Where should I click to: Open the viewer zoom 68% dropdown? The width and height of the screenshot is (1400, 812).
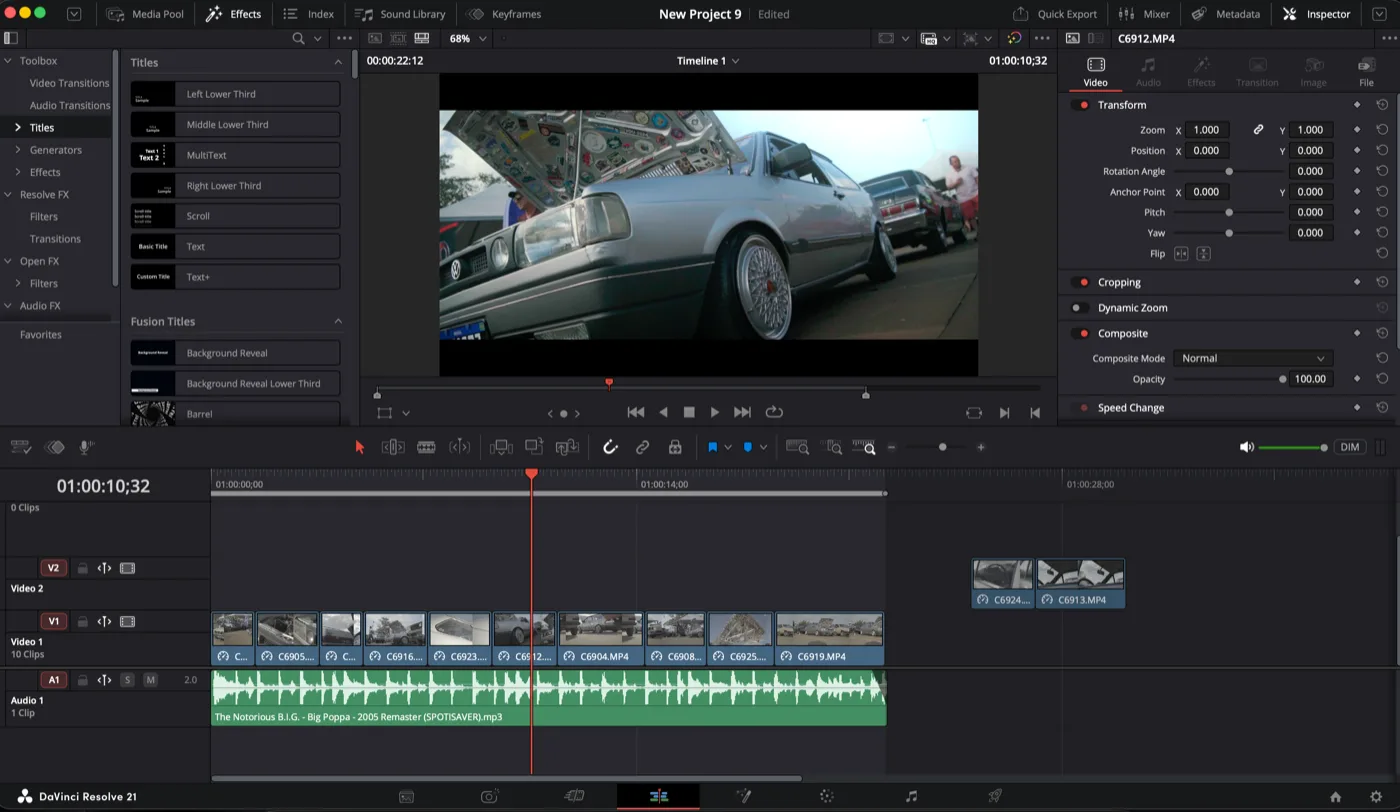[467, 38]
